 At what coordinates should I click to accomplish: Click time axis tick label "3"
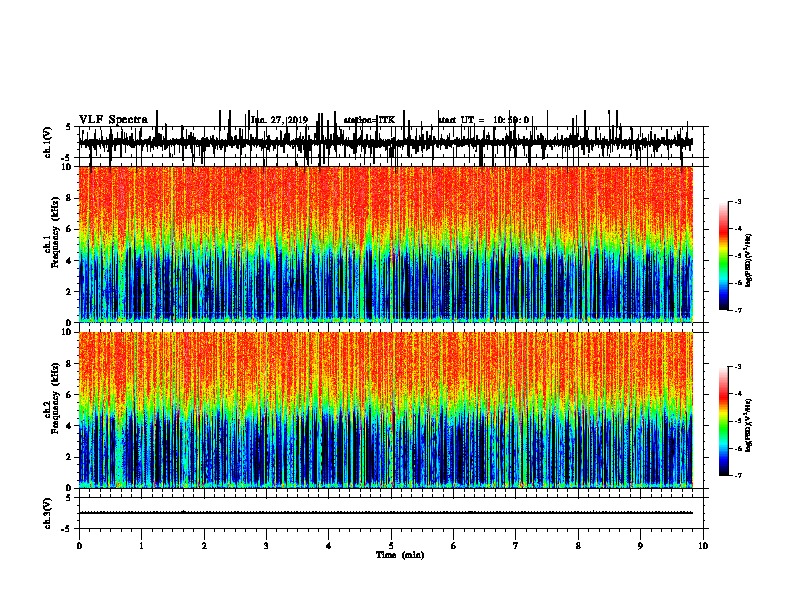coord(266,545)
